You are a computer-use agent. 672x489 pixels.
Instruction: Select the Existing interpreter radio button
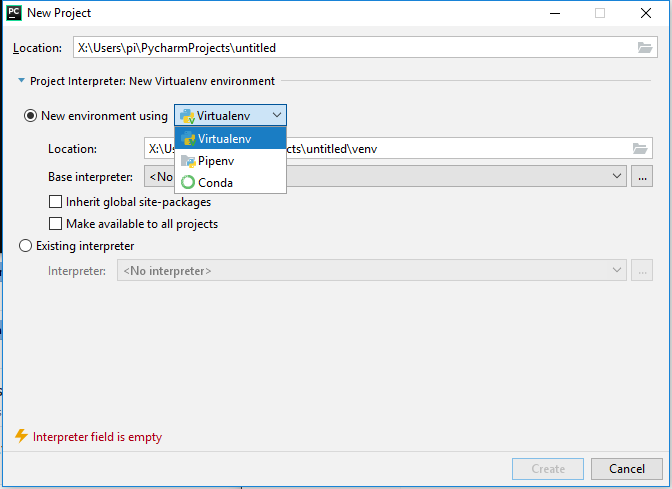pos(26,246)
